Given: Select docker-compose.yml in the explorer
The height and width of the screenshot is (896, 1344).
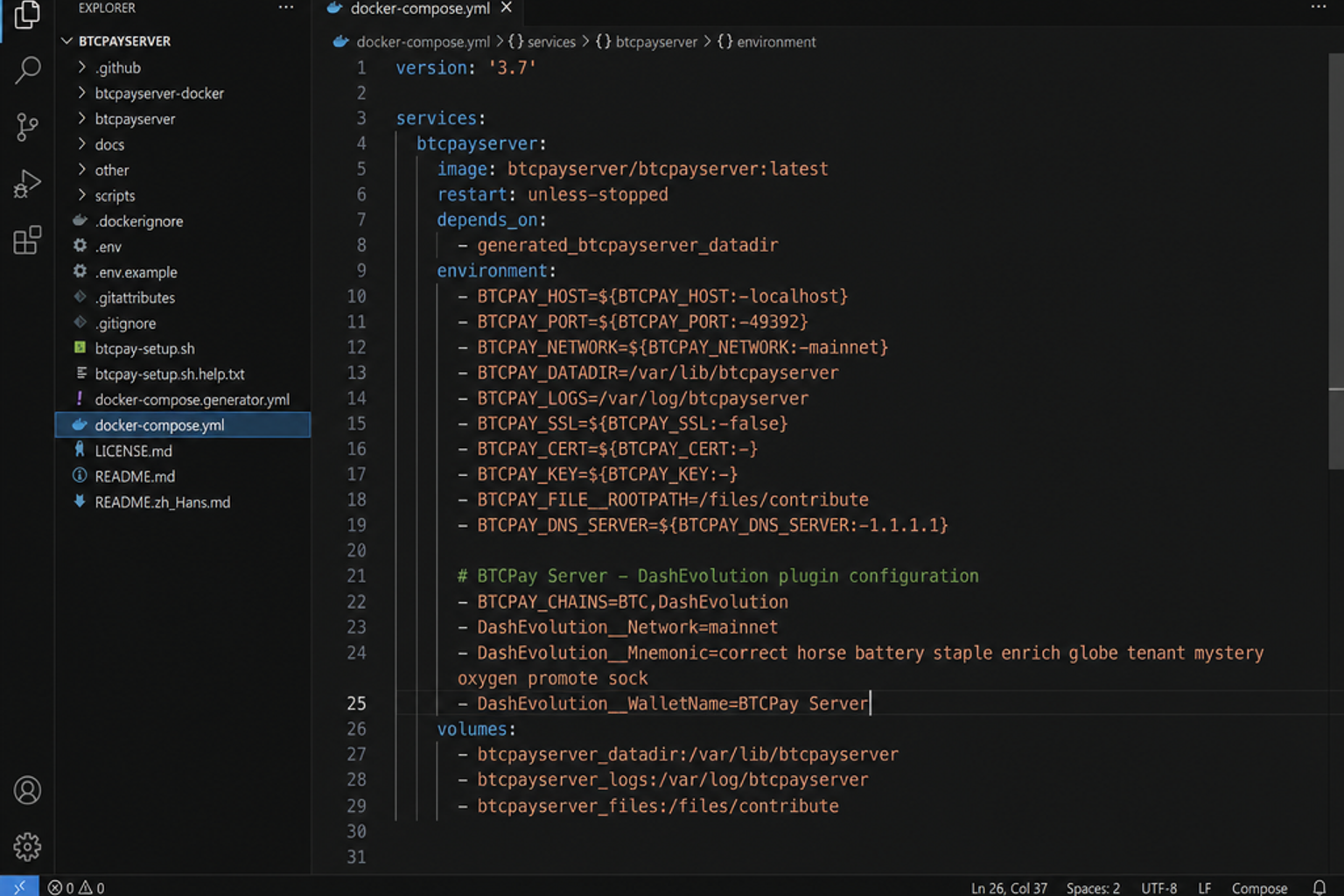Looking at the screenshot, I should point(183,425).
